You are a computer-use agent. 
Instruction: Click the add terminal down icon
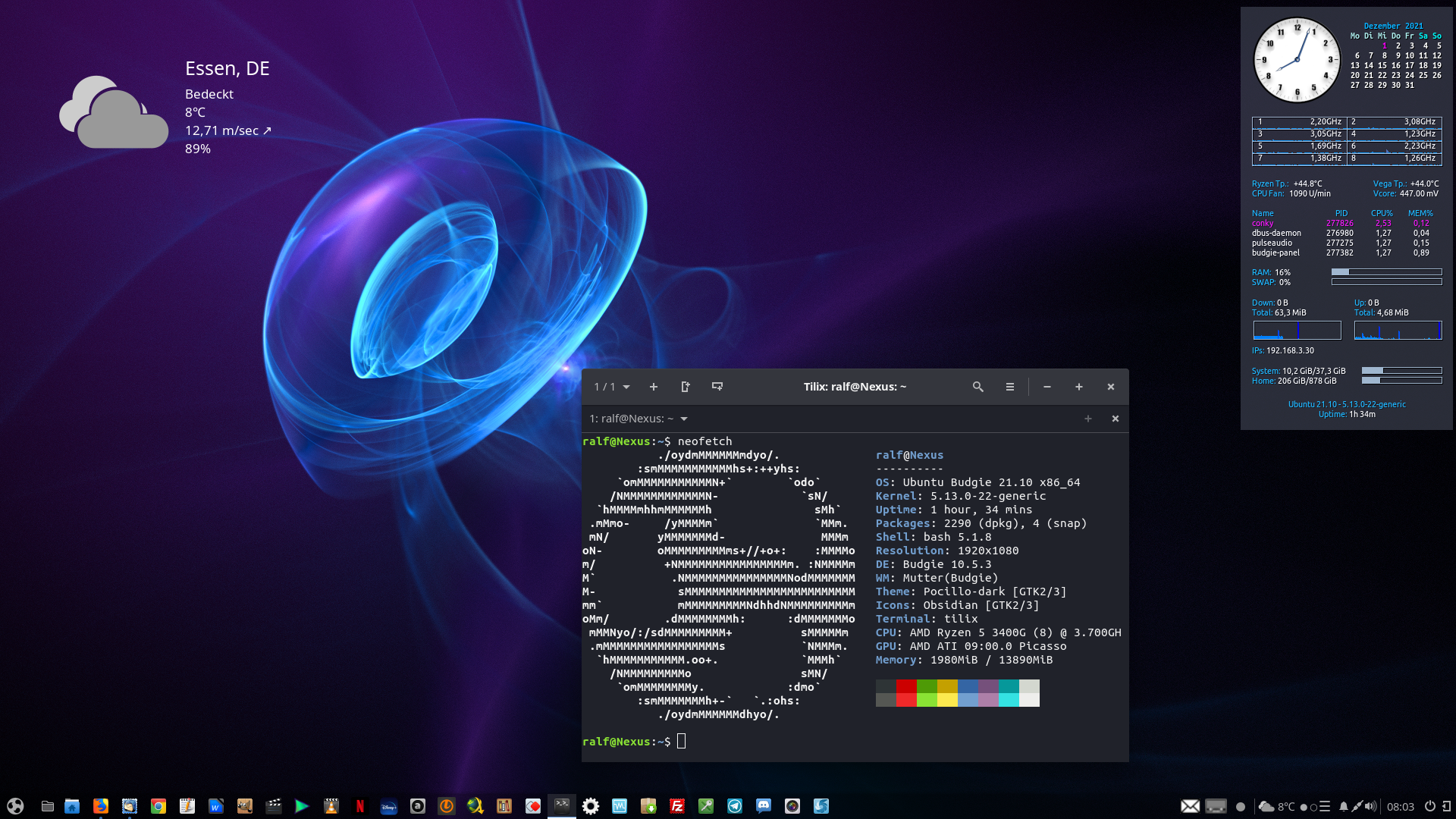717,387
